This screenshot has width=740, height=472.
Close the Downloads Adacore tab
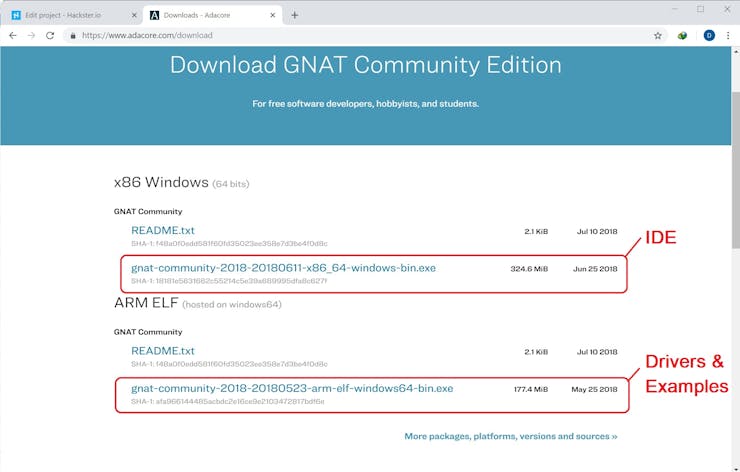click(273, 15)
